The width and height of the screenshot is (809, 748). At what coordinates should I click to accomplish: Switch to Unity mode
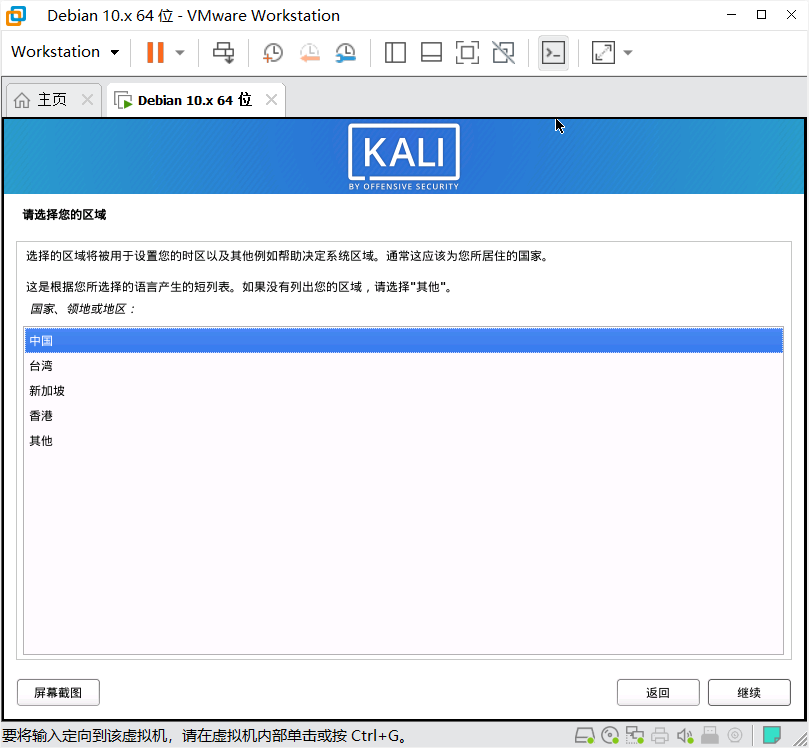click(504, 52)
